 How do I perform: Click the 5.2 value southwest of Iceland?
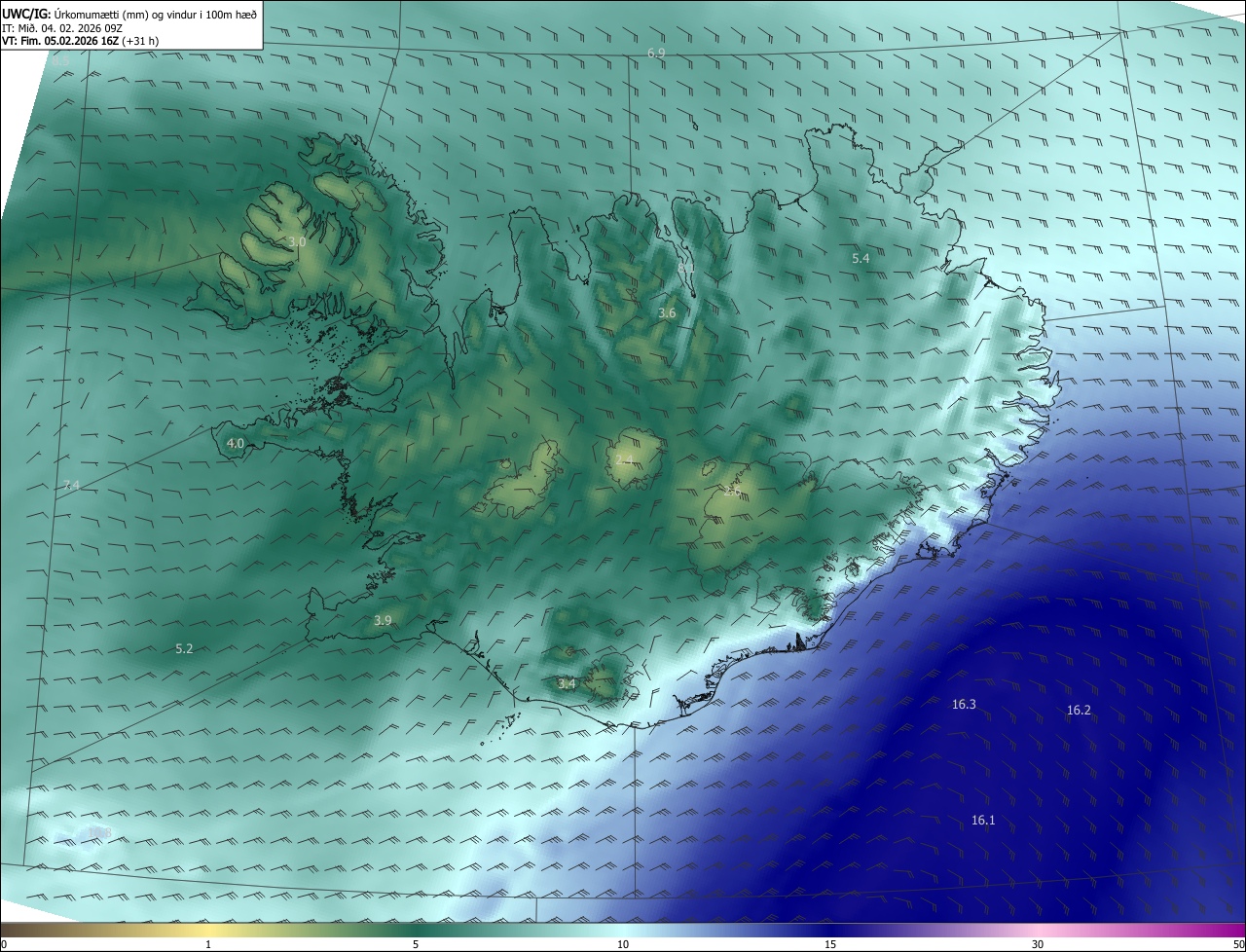184,648
